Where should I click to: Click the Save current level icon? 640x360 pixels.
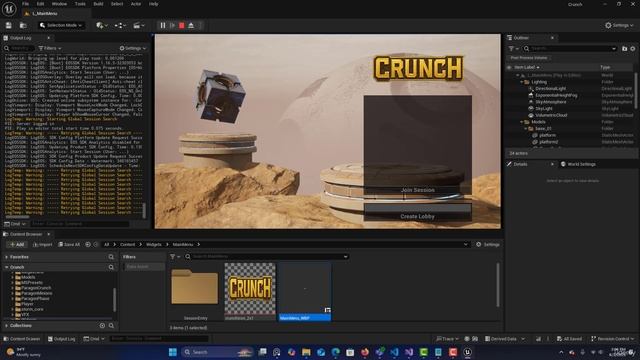9,25
